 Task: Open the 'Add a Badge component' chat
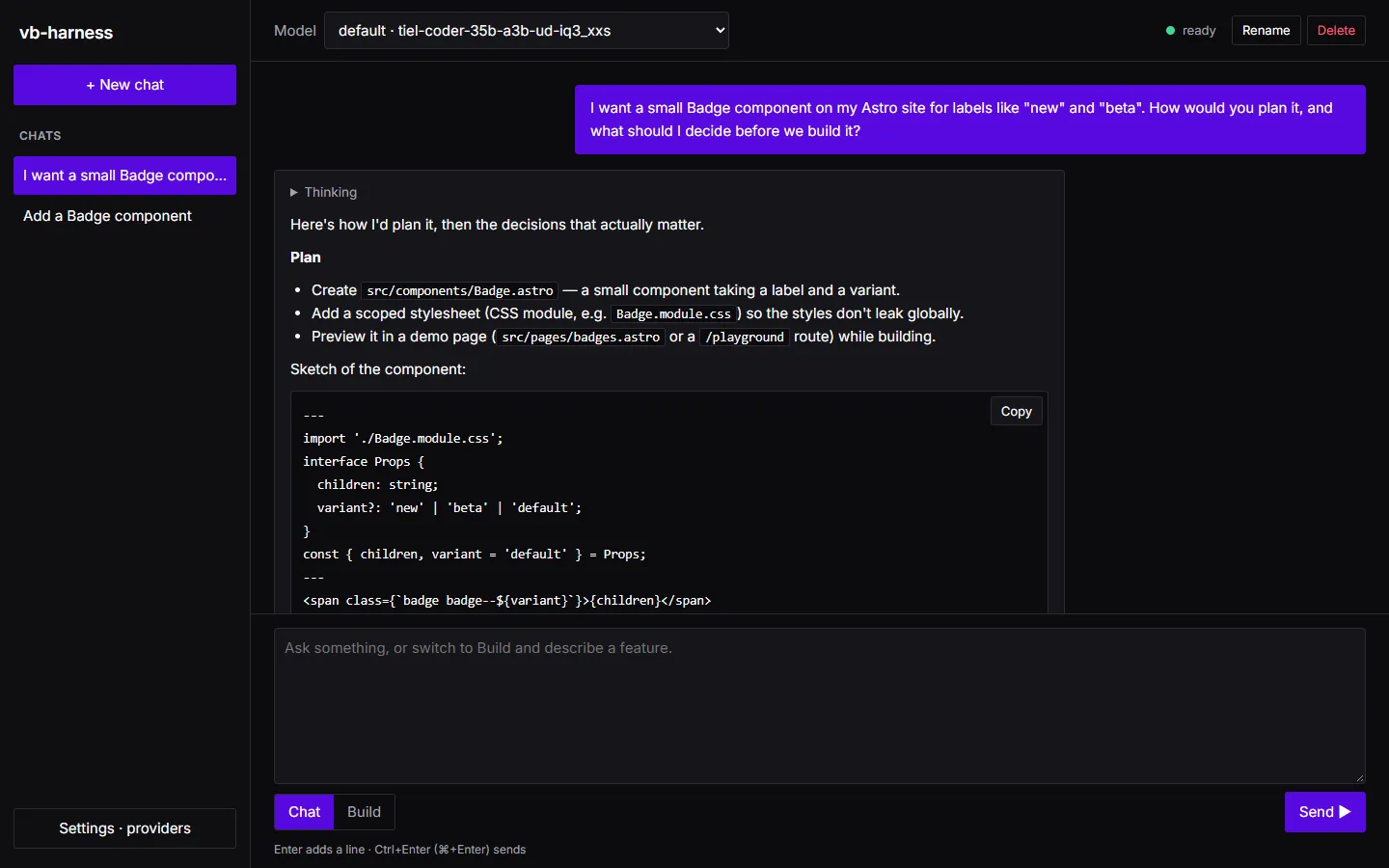click(x=124, y=216)
